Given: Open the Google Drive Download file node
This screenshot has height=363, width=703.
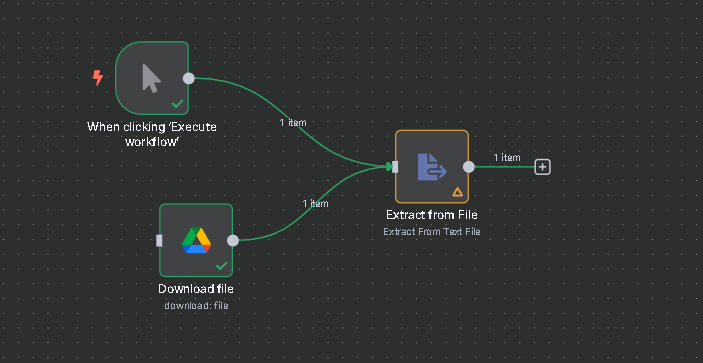Looking at the screenshot, I should 196,240.
